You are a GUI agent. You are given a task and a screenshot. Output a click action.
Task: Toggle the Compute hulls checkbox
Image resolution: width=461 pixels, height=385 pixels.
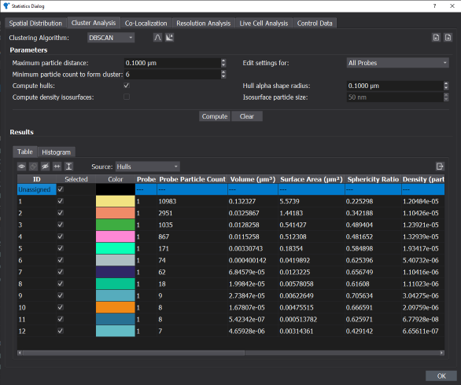[126, 86]
